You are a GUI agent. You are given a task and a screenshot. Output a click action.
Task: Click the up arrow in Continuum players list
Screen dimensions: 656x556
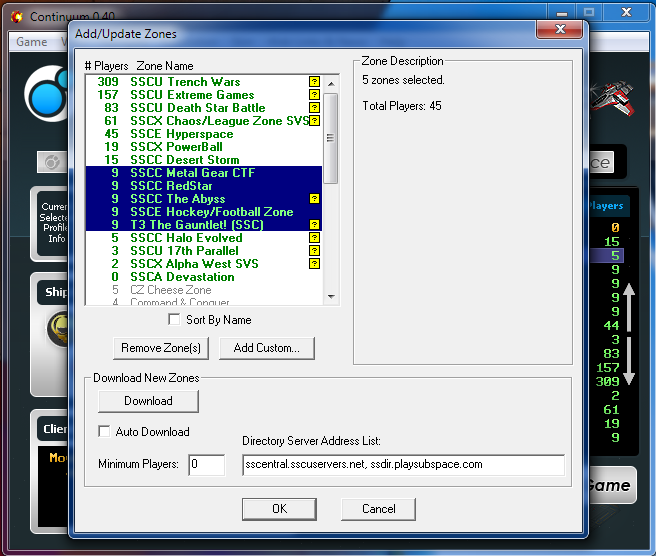tap(629, 307)
